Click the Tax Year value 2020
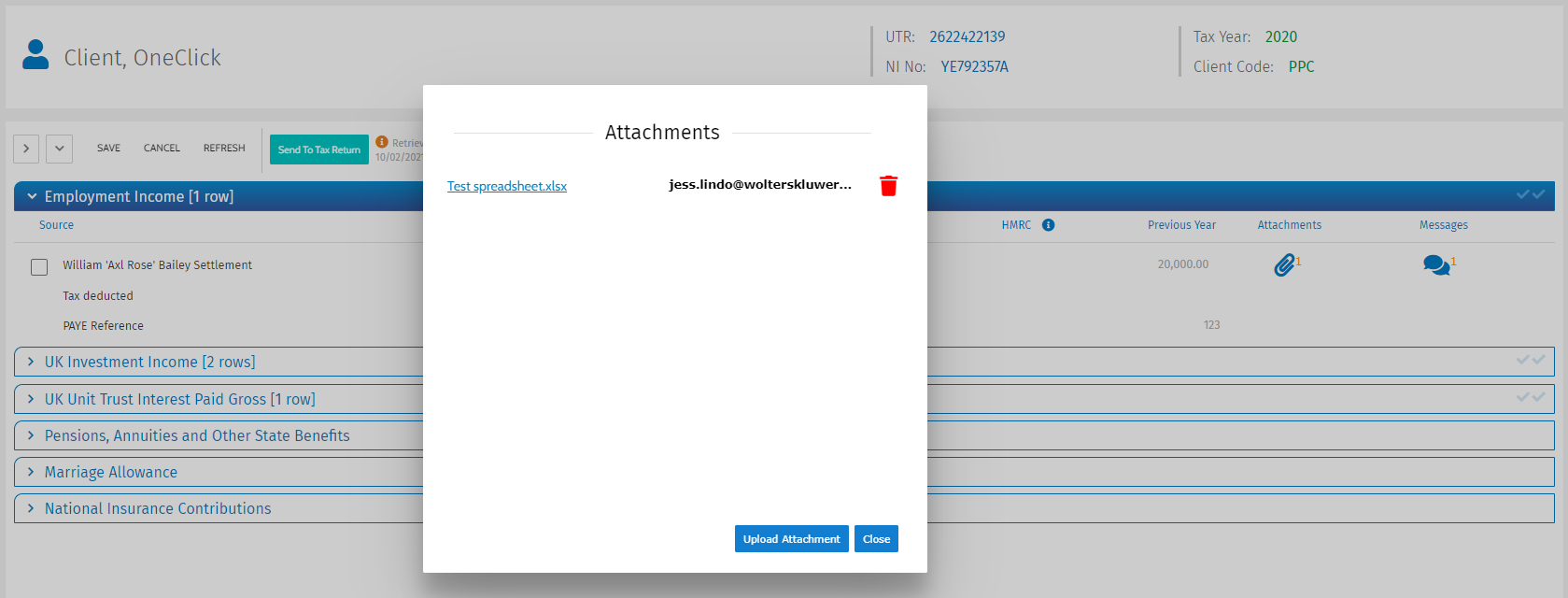 tap(1280, 36)
